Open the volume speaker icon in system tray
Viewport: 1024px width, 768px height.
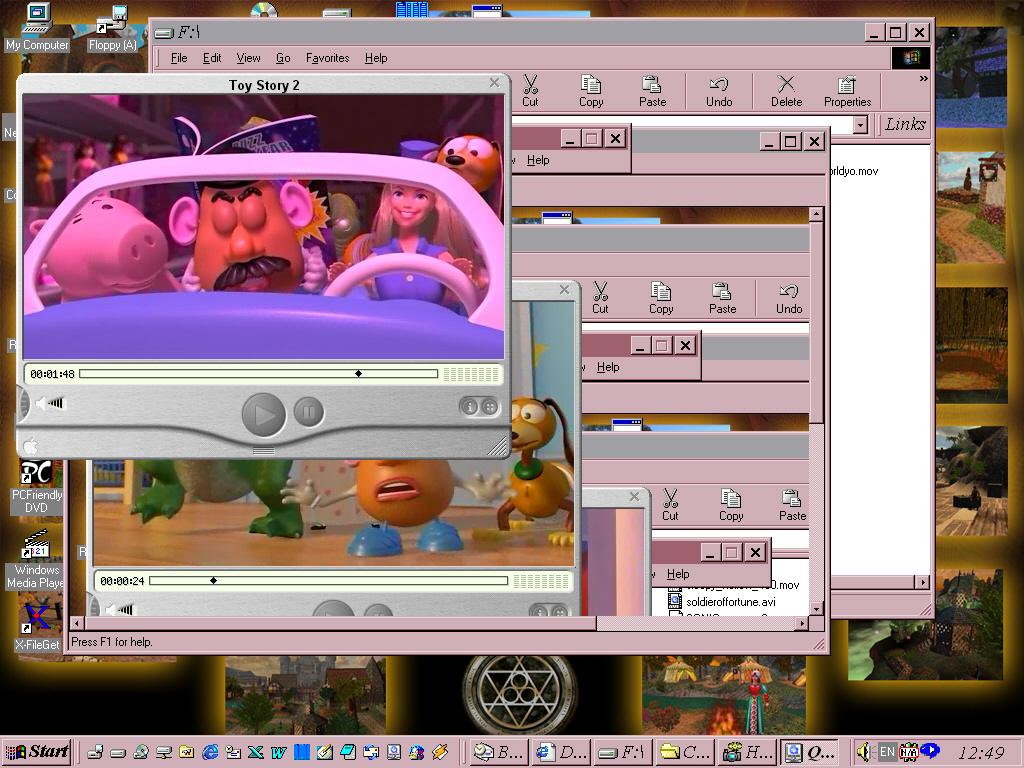(x=865, y=752)
